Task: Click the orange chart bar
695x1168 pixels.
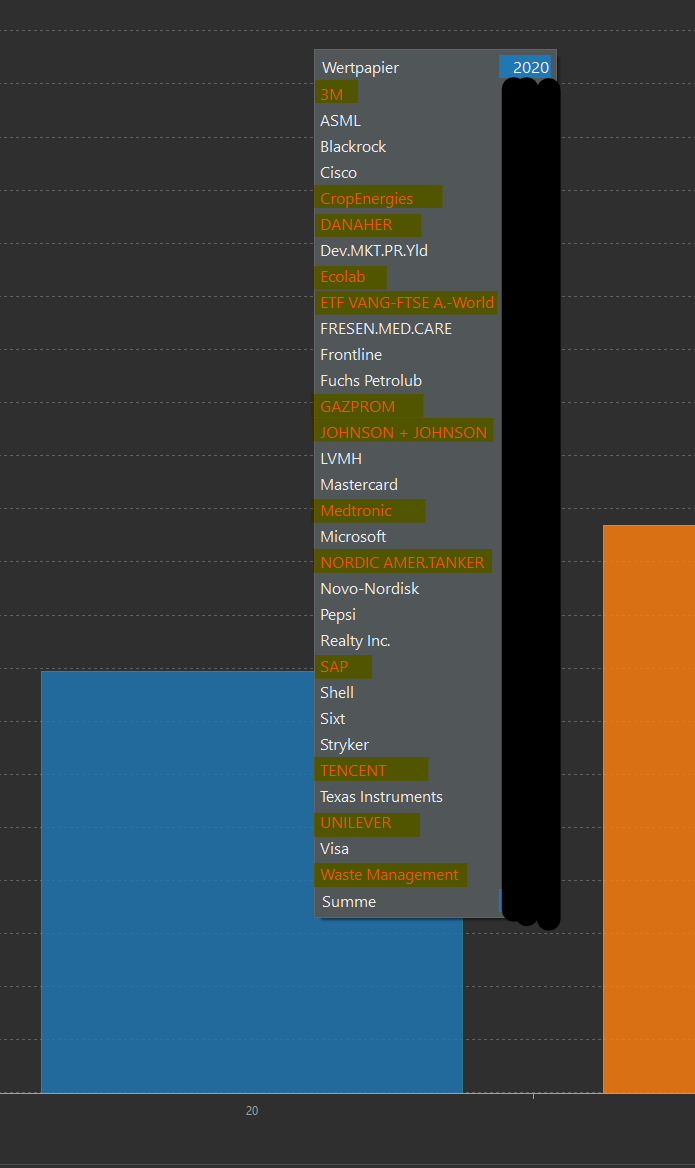Action: click(649, 809)
